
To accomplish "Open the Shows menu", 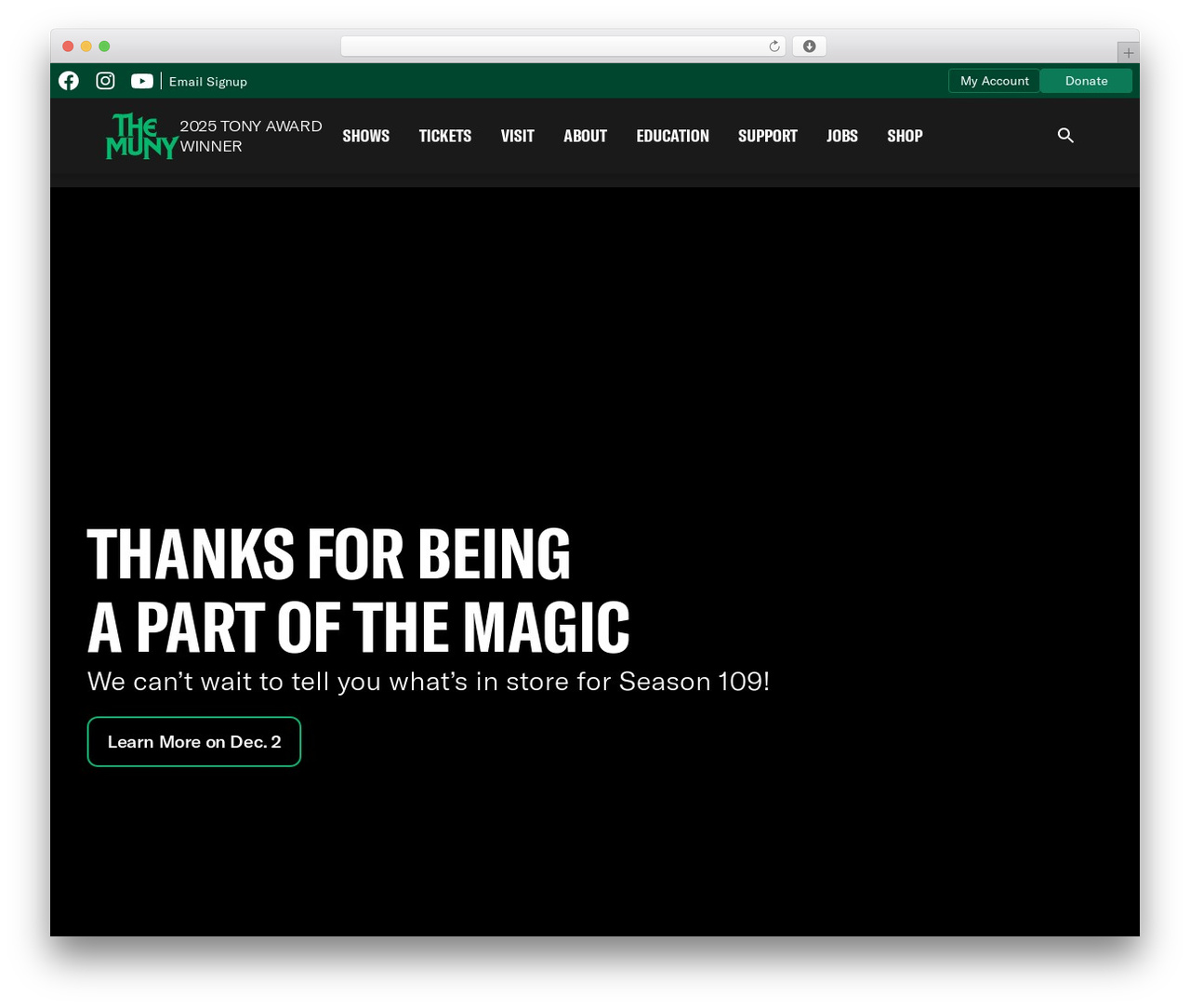I will pos(366,136).
